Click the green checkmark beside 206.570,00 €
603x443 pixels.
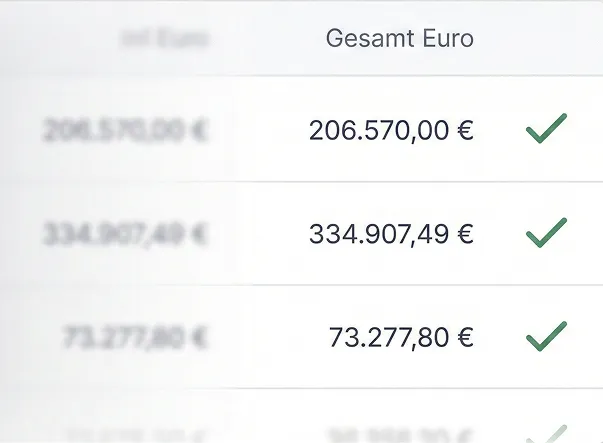(546, 129)
